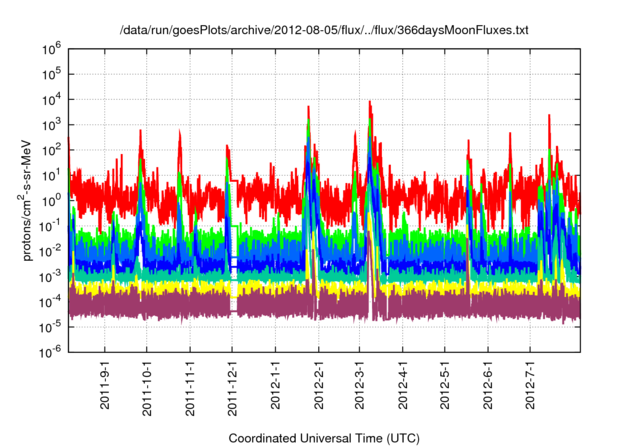Image resolution: width=640 pixels, height=448 pixels.
Task: Select the 2012-4-1 date tick label
Action: tap(403, 388)
